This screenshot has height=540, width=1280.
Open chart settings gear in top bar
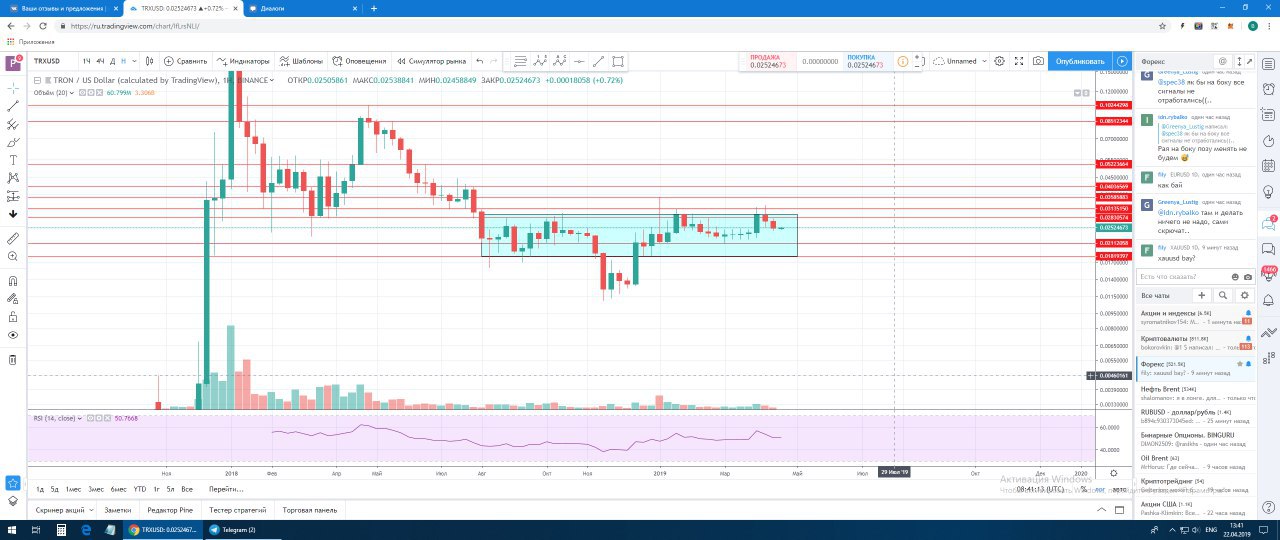(999, 61)
